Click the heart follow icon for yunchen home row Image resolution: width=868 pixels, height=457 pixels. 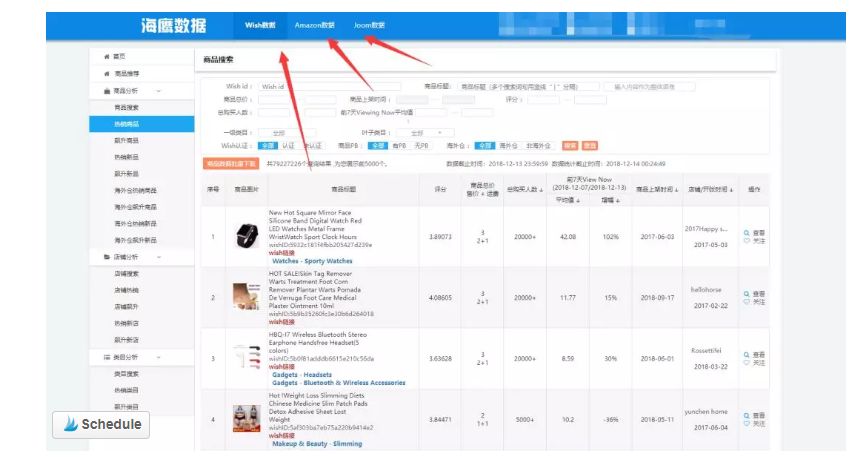746,424
